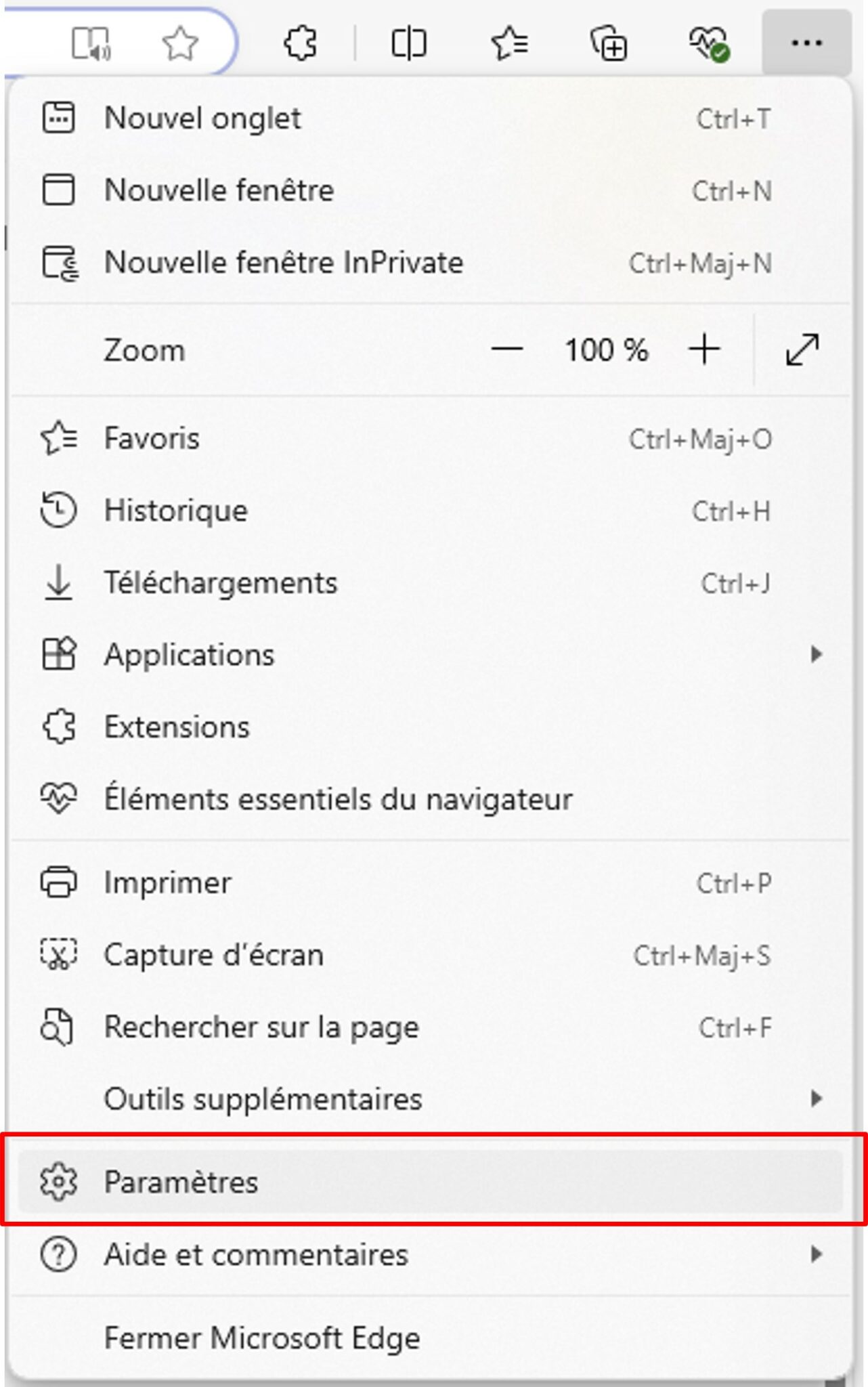Viewport: 868px width, 1387px height.
Task: Increase zoom with the plus control
Action: coord(705,349)
